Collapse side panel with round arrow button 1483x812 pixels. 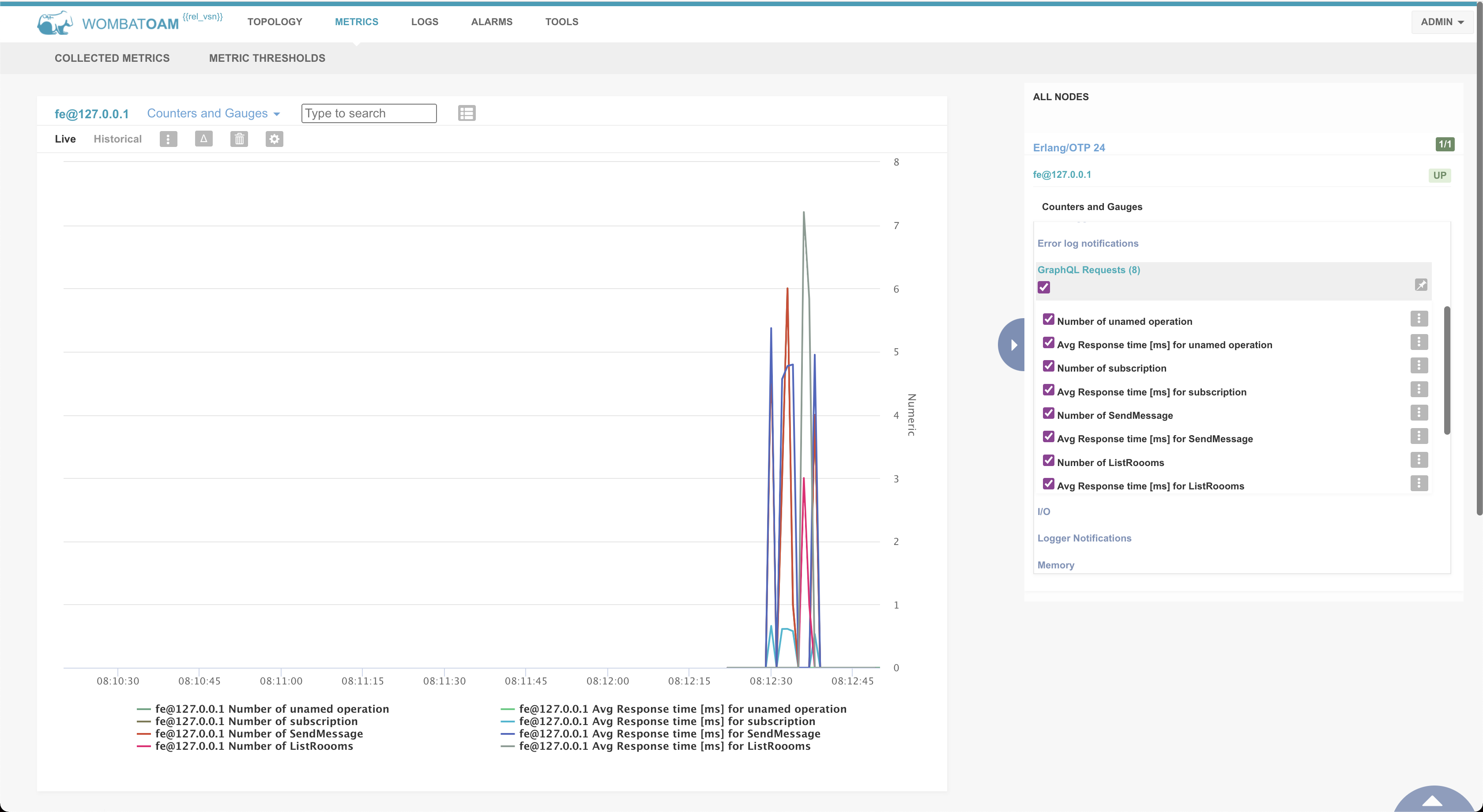[1012, 345]
